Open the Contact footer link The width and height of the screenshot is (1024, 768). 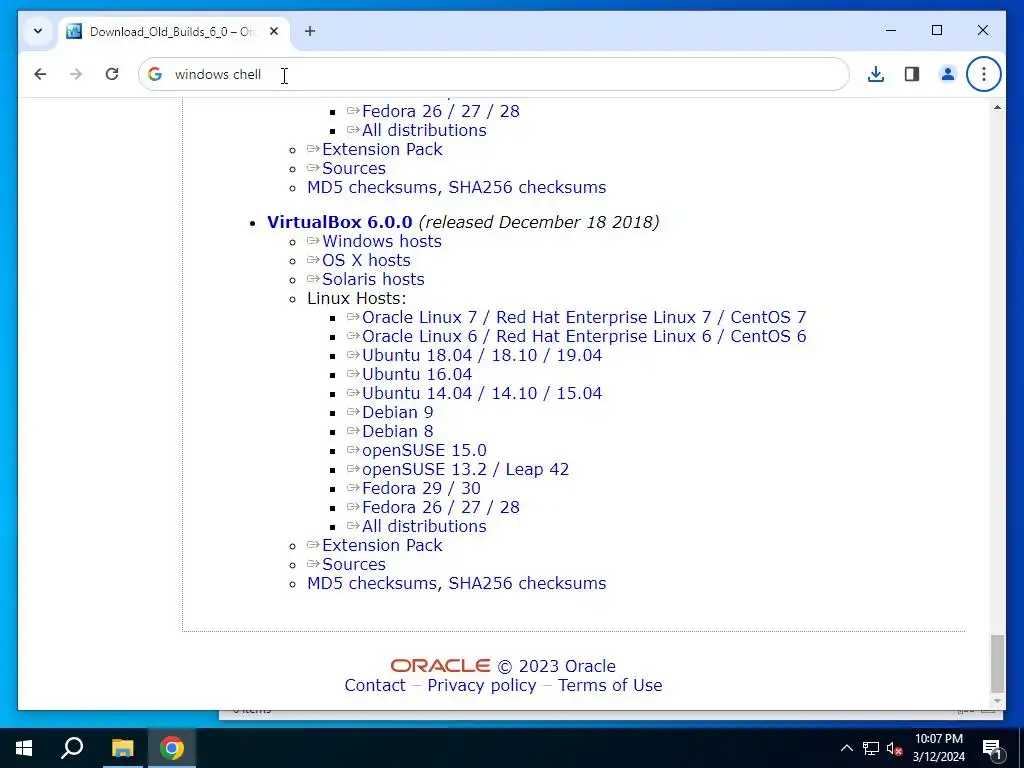tap(375, 685)
